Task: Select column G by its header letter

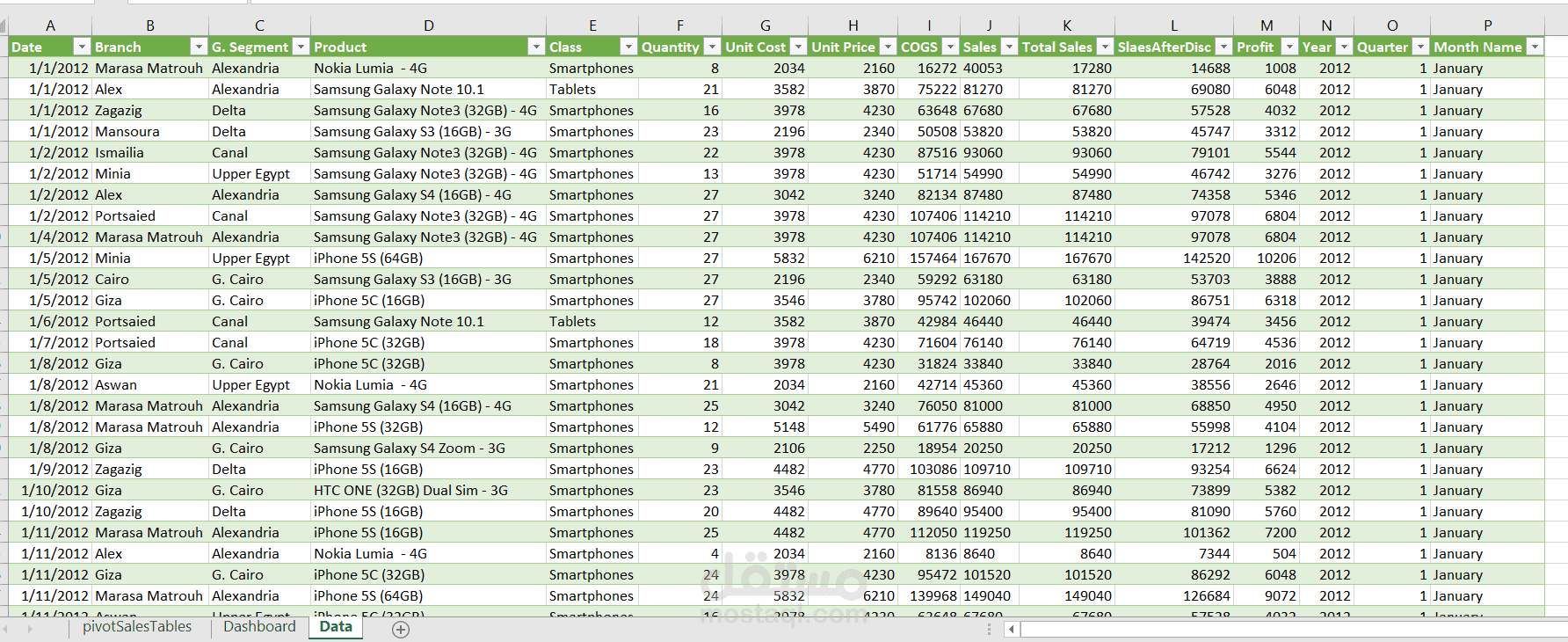Action: point(766,26)
